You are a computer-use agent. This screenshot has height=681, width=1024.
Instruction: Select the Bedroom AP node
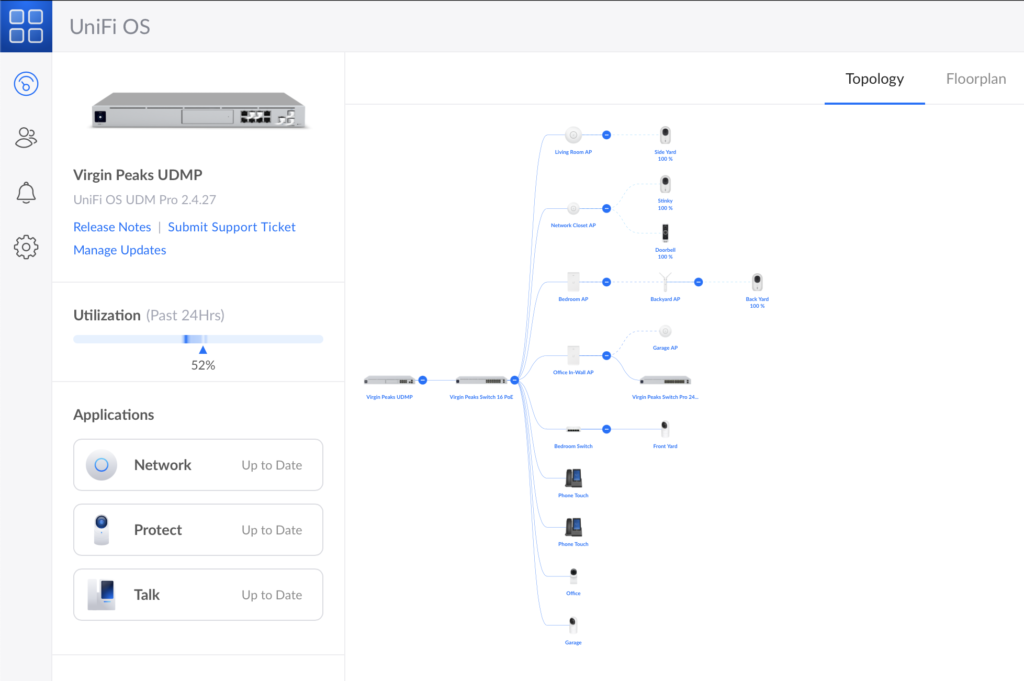(x=573, y=282)
